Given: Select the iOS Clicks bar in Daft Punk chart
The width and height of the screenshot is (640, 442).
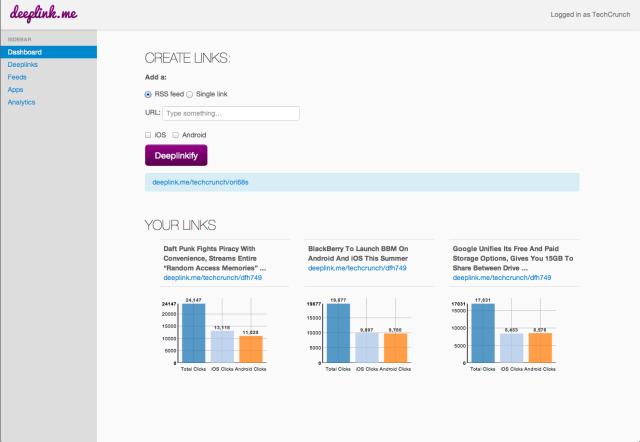Looking at the screenshot, I should point(222,346).
